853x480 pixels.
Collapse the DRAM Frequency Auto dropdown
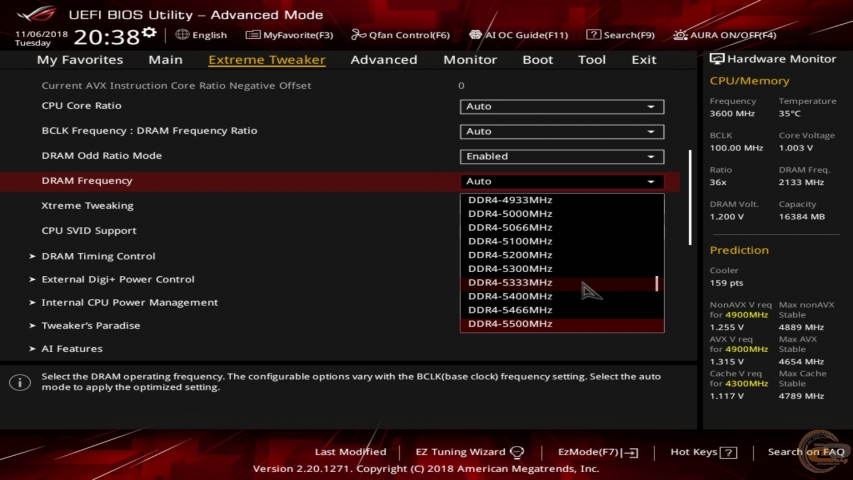561,182
